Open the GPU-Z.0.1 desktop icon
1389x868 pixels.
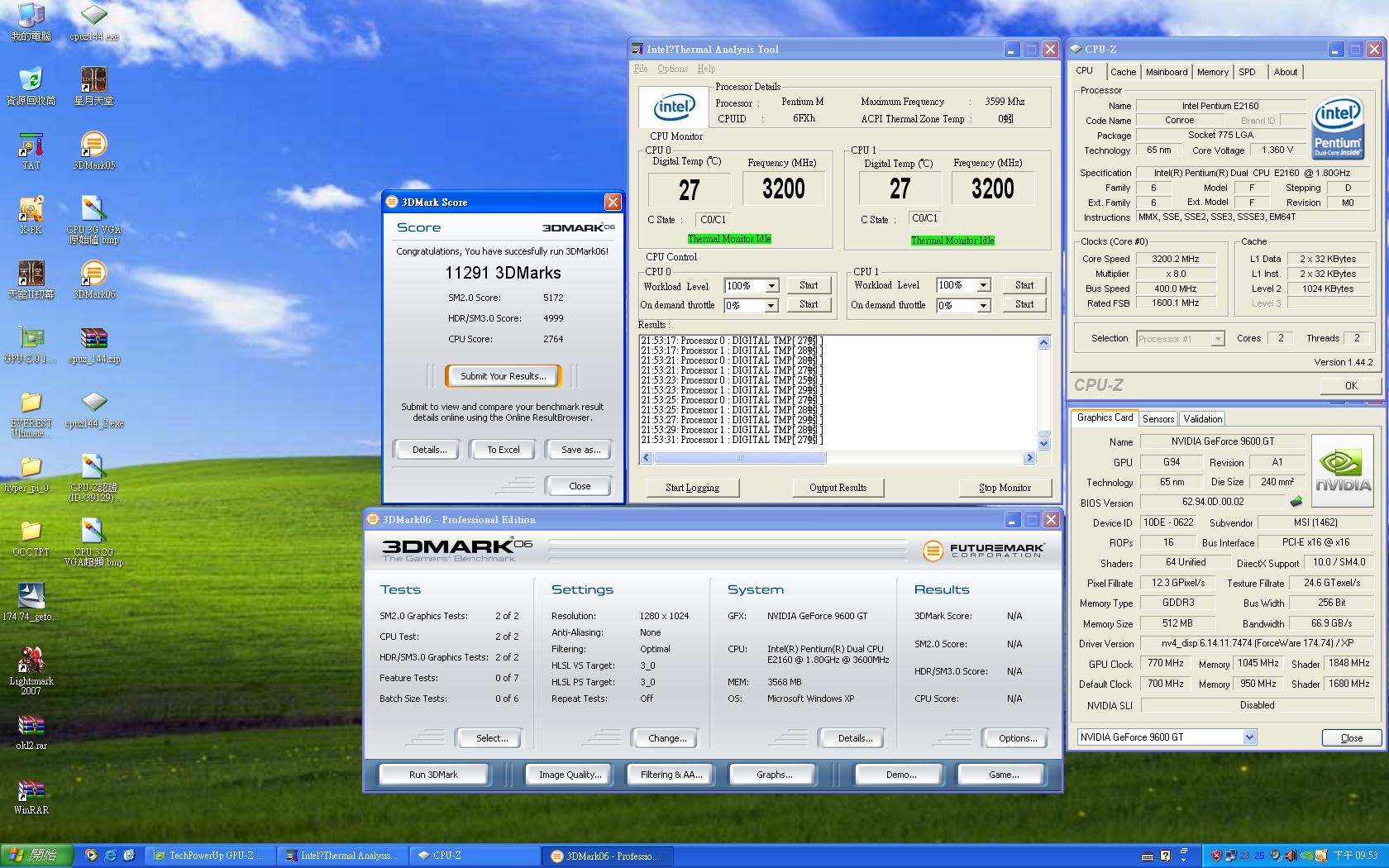tap(31, 345)
